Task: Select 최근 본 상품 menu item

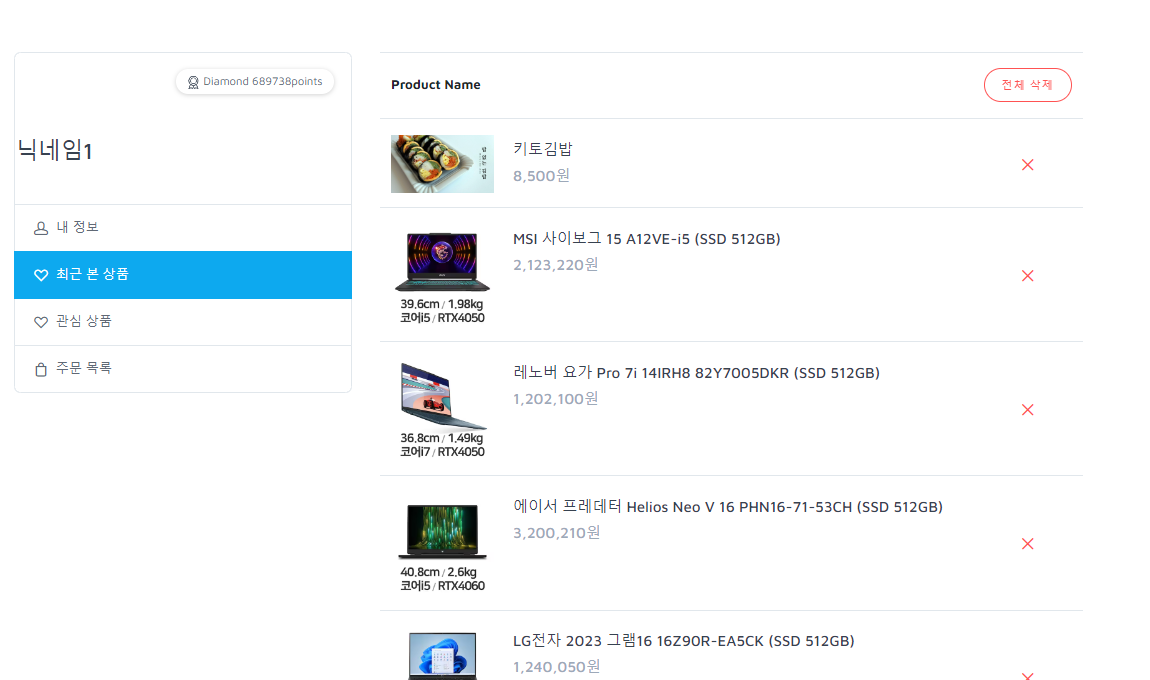Action: pos(183,275)
